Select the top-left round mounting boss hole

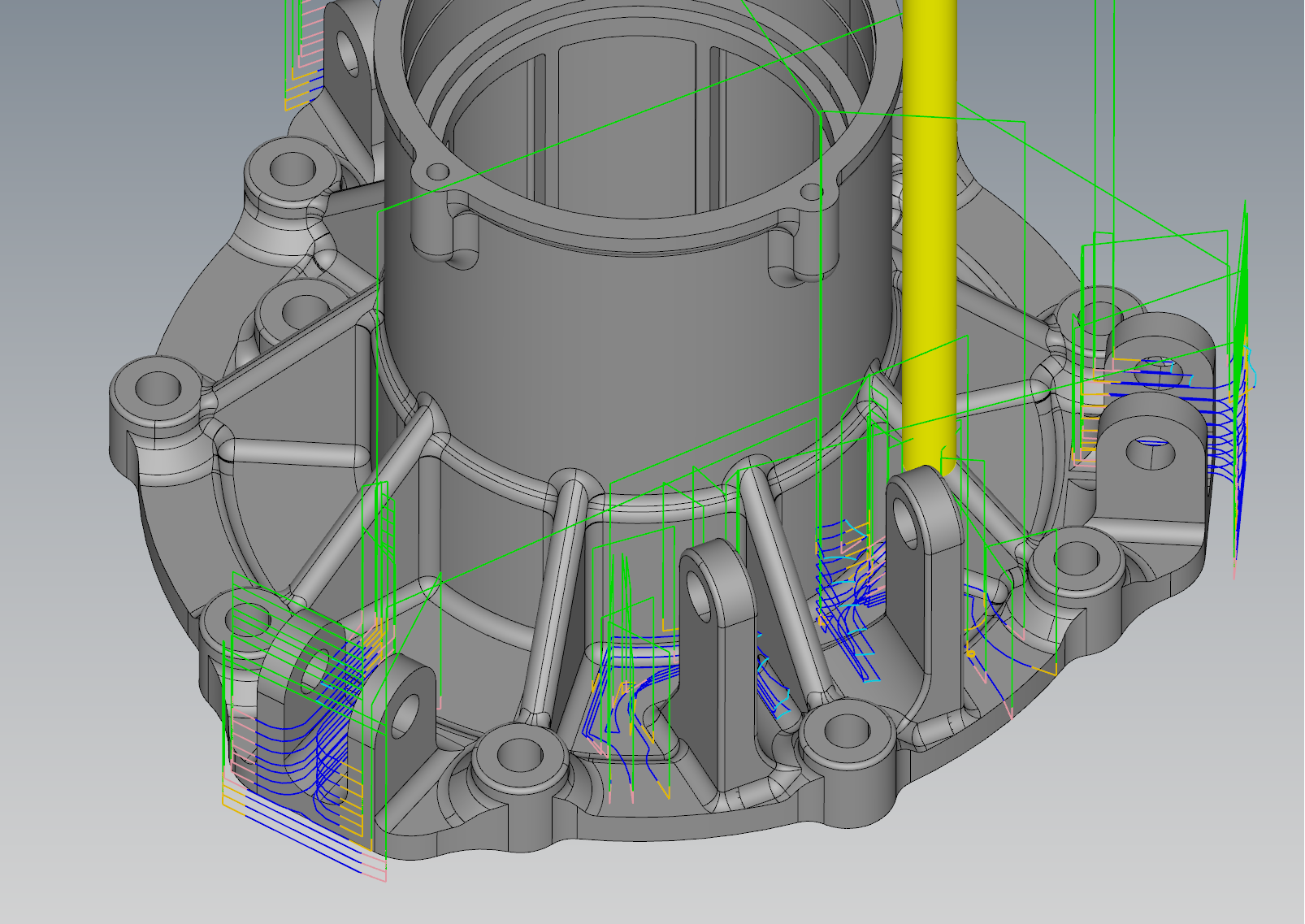pyautogui.click(x=292, y=168)
